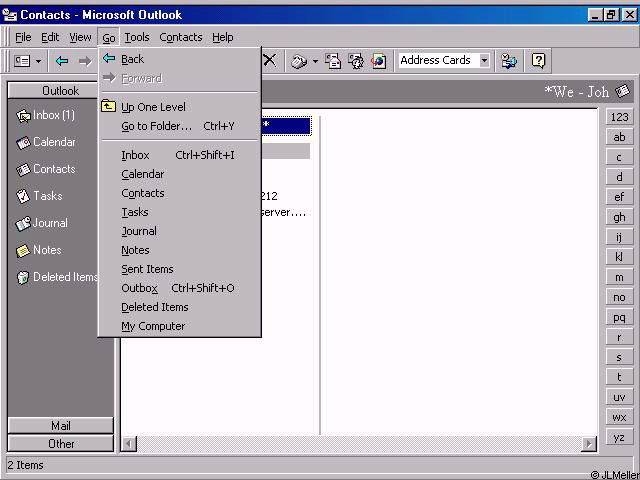Choose Tasks in the Go menu

point(180,212)
